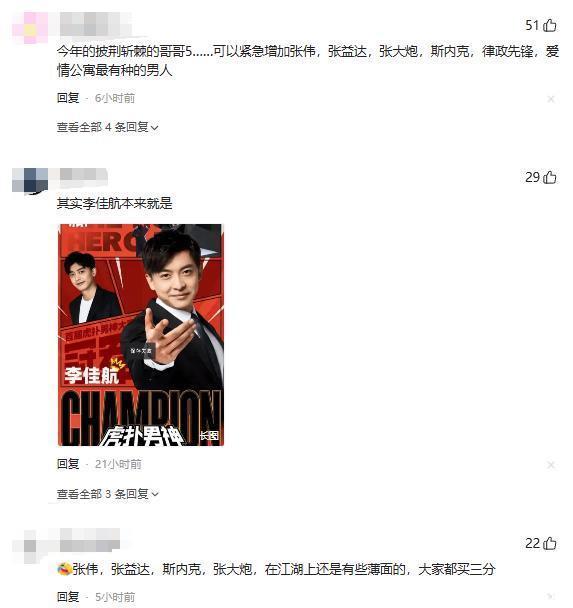Like the comment with 22 likes
Screen dimensions: 573x608
pyautogui.click(x=550, y=544)
